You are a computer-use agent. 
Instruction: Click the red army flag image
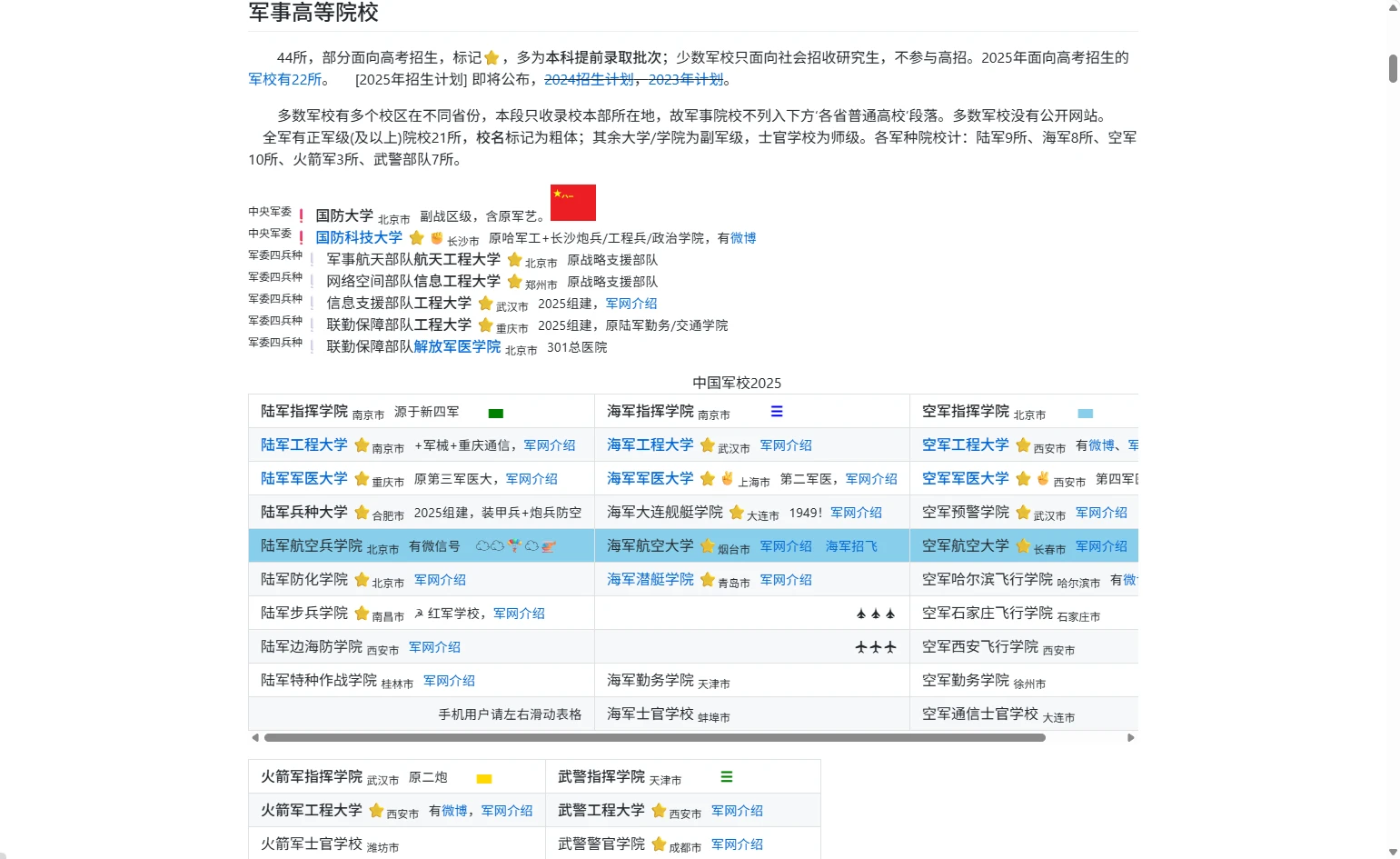point(572,203)
